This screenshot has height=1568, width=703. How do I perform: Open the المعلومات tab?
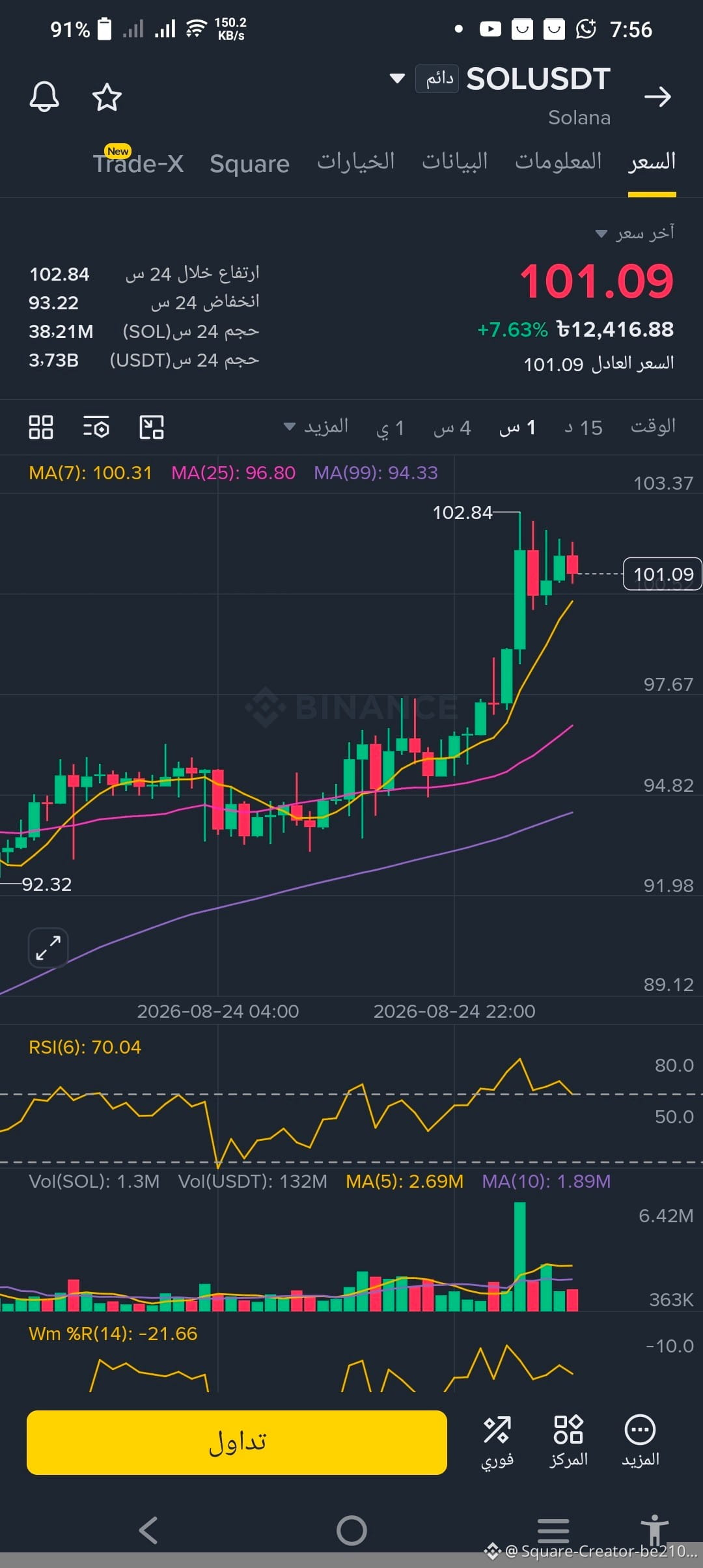pyautogui.click(x=558, y=161)
